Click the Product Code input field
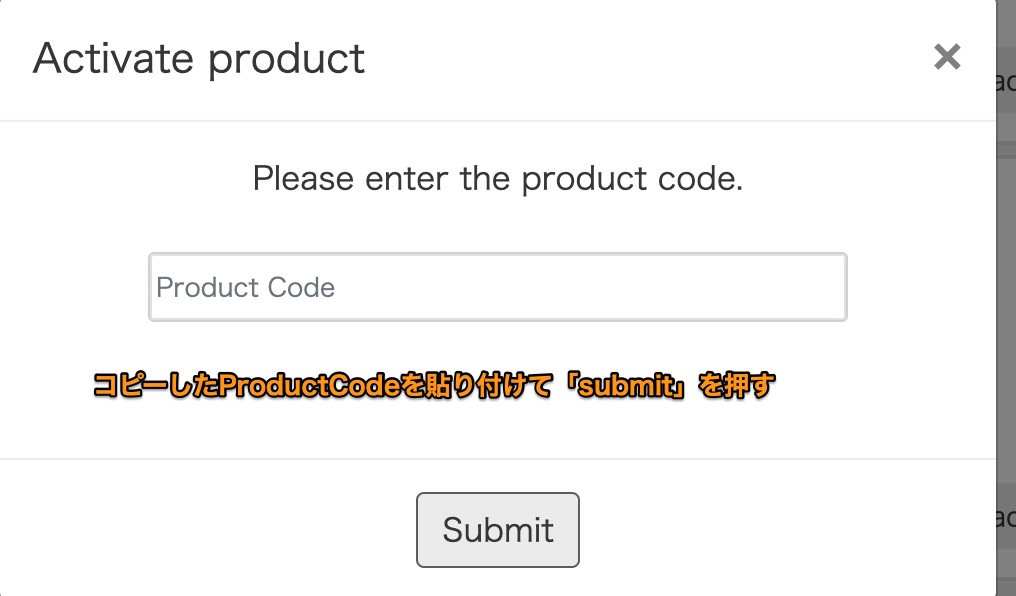 [498, 287]
